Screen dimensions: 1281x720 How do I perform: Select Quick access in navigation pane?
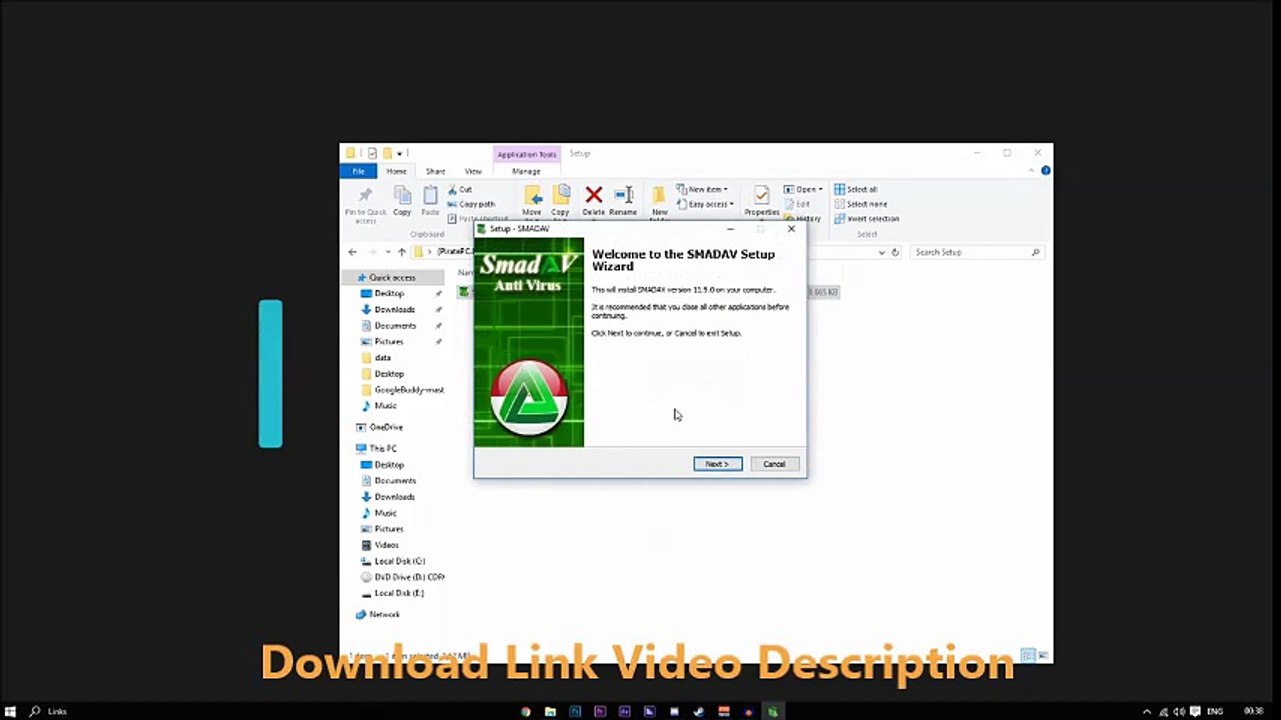(392, 277)
